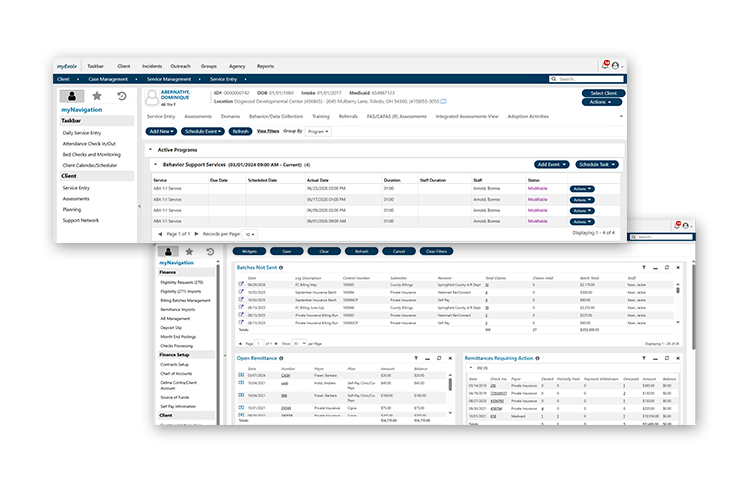Open Actions for 06/25/2026 service row
750x500 pixels.
click(582, 189)
